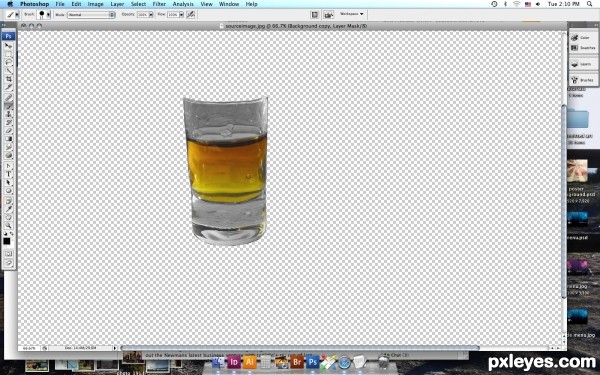
Task: Select the Shape tool
Action: click(8, 191)
